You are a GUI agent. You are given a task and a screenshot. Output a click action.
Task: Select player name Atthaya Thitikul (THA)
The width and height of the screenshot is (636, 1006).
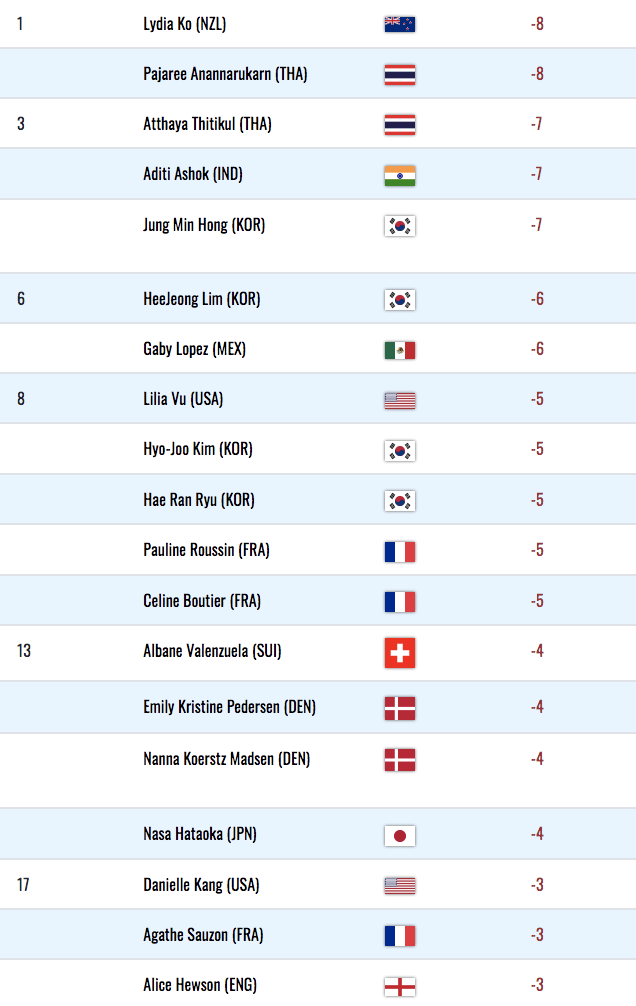click(207, 124)
